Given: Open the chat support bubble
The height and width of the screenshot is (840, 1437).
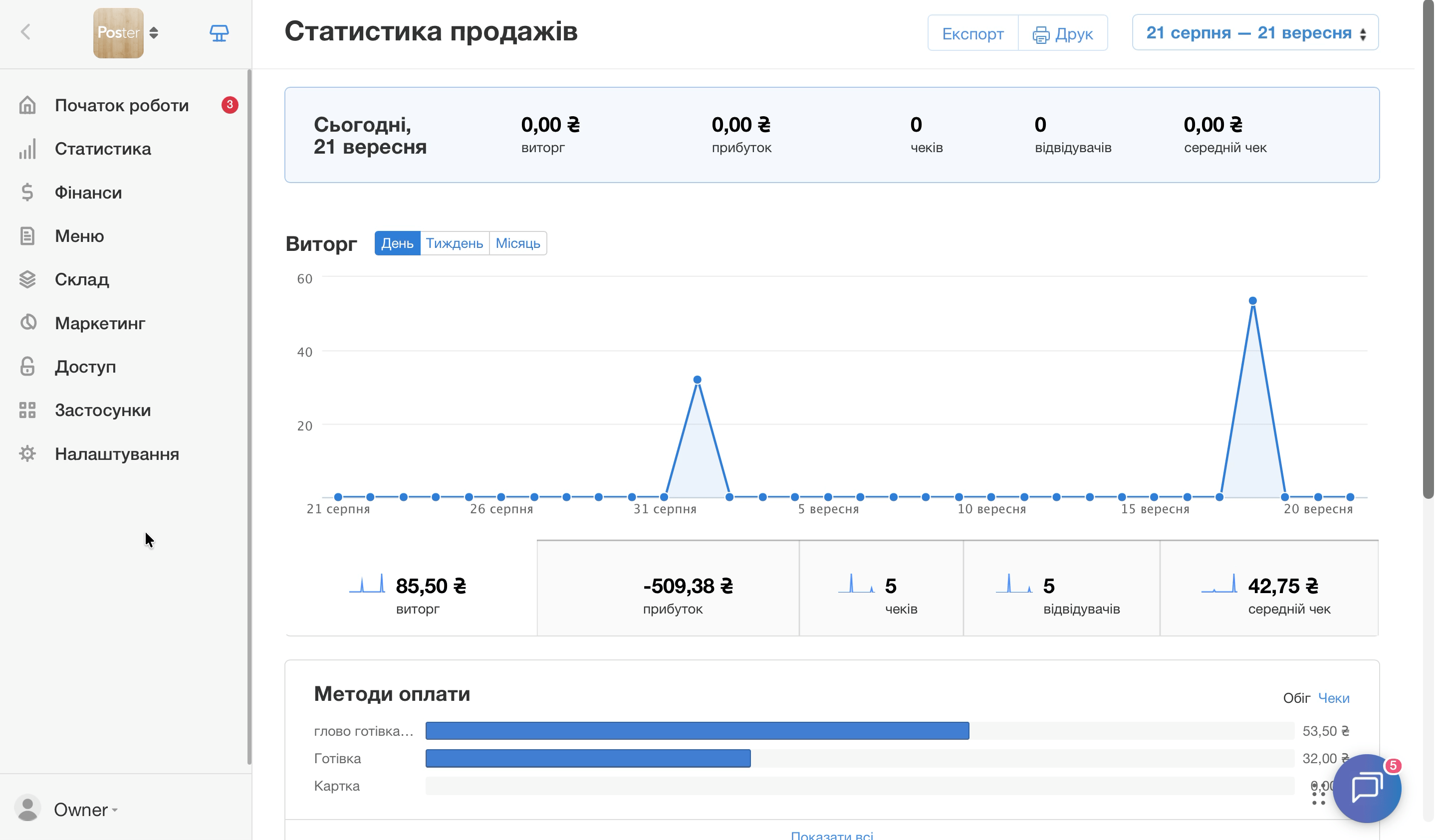Looking at the screenshot, I should tap(1366, 789).
